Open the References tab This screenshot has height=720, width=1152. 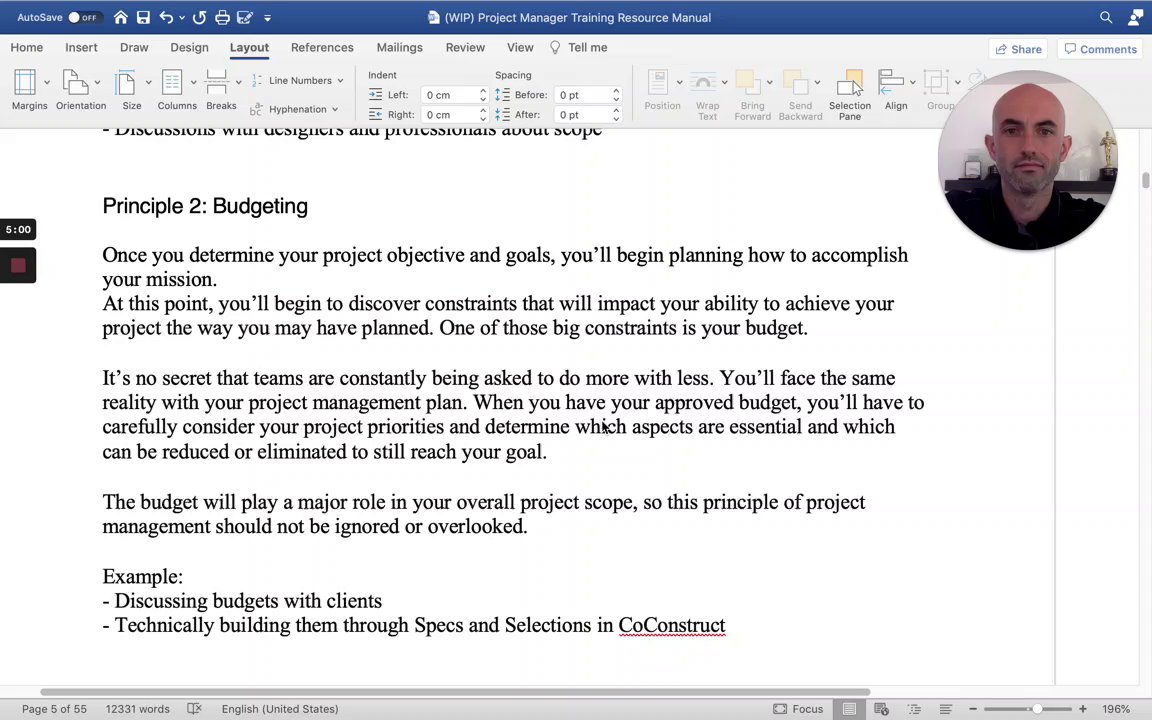(322, 47)
